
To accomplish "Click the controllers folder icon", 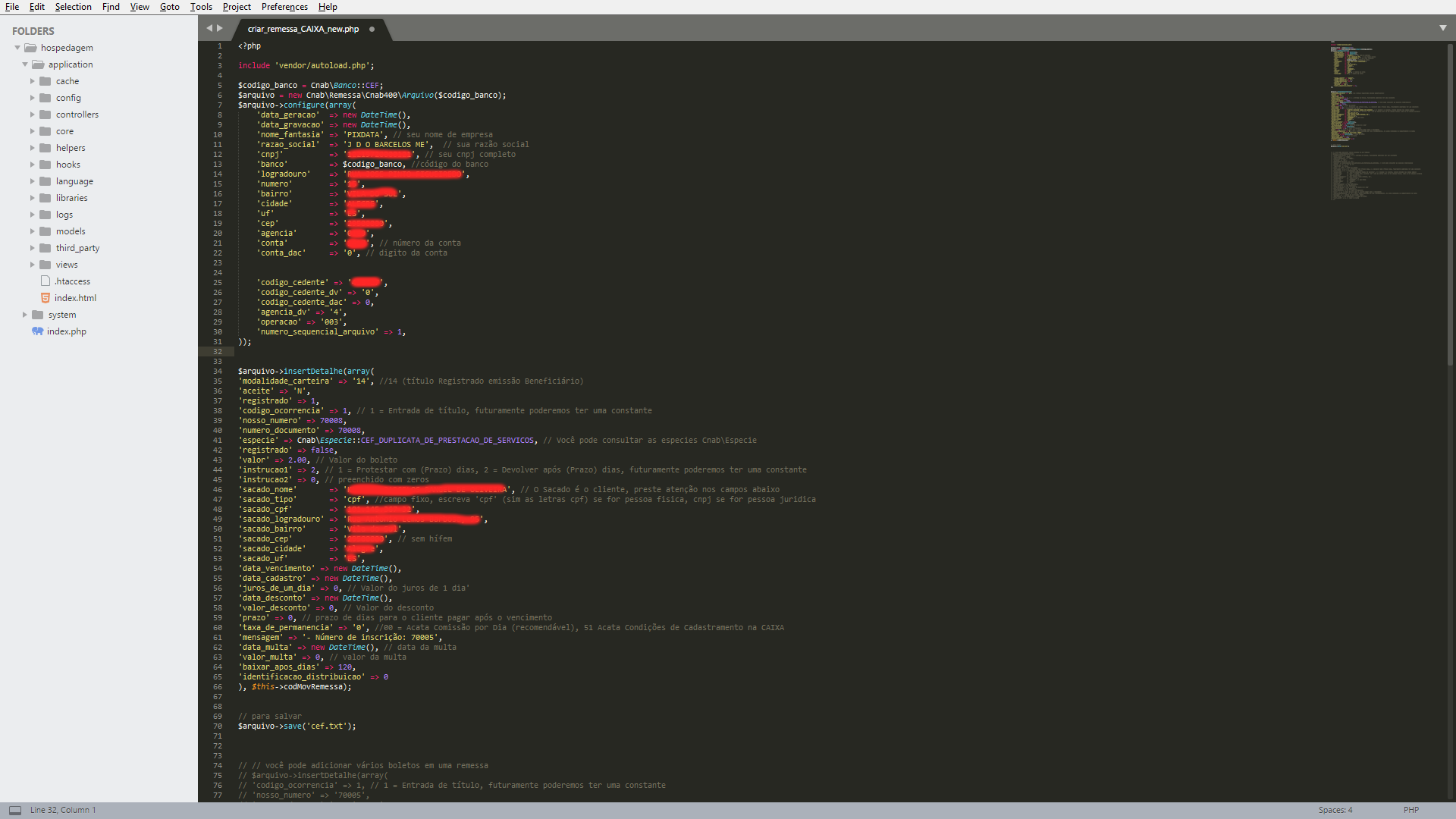I will [45, 115].
